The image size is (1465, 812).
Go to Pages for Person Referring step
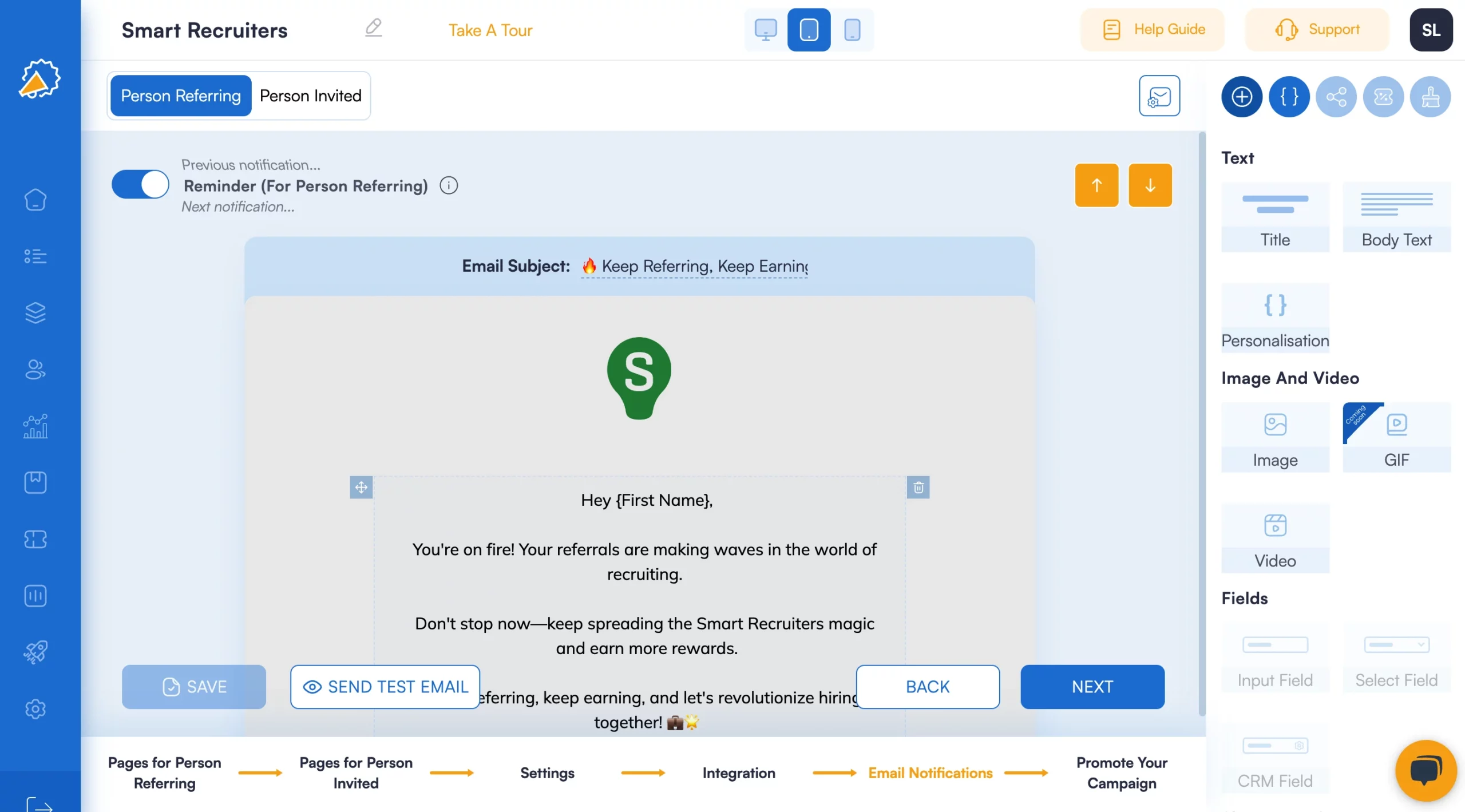point(165,773)
